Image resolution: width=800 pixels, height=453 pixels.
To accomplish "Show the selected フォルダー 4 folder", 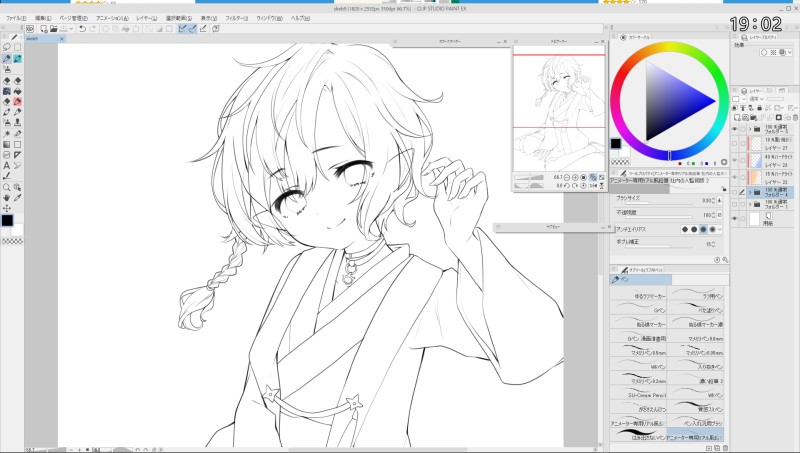I will coord(735,192).
